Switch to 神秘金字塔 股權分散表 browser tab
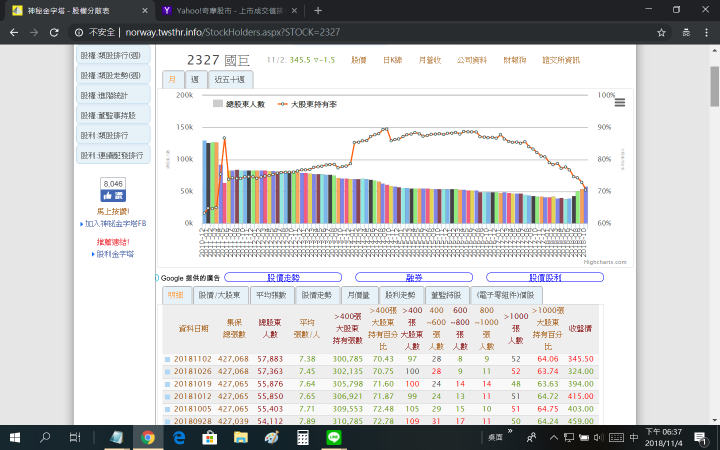This screenshot has height=450, width=720. (78, 10)
